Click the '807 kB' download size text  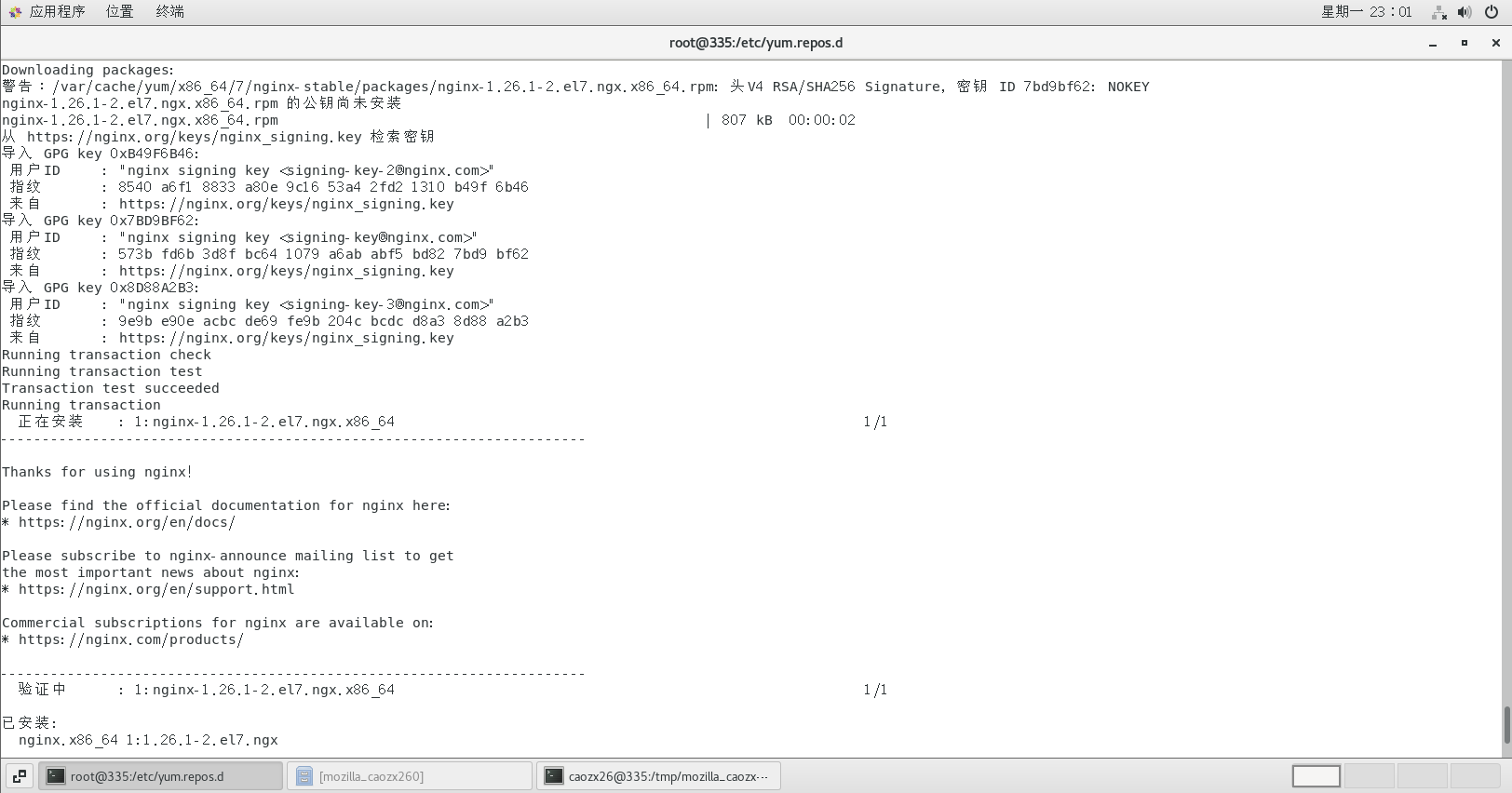(x=747, y=120)
